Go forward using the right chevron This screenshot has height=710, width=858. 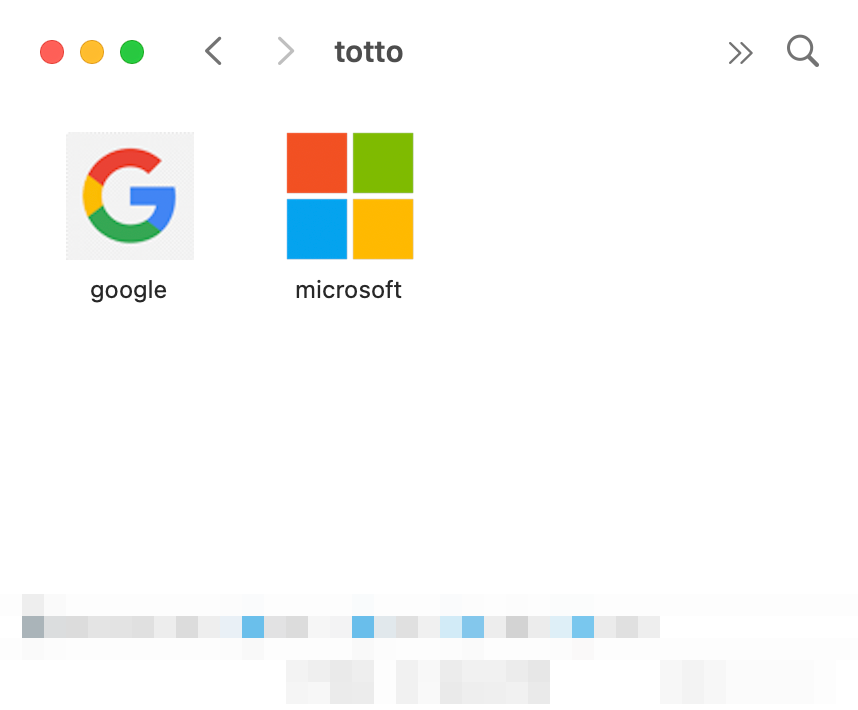(286, 51)
